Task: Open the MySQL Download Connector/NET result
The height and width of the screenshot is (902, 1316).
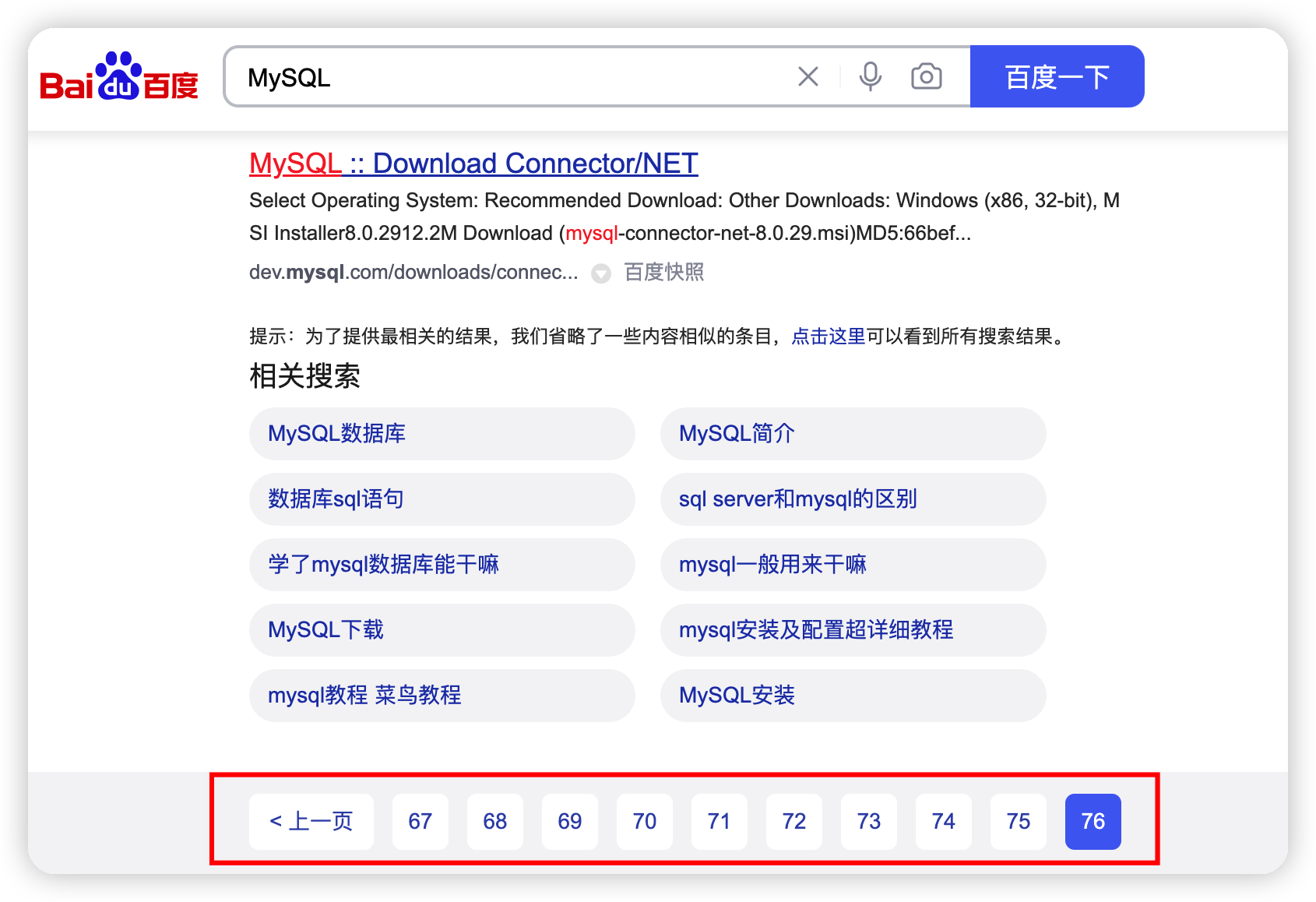Action: pos(472,164)
